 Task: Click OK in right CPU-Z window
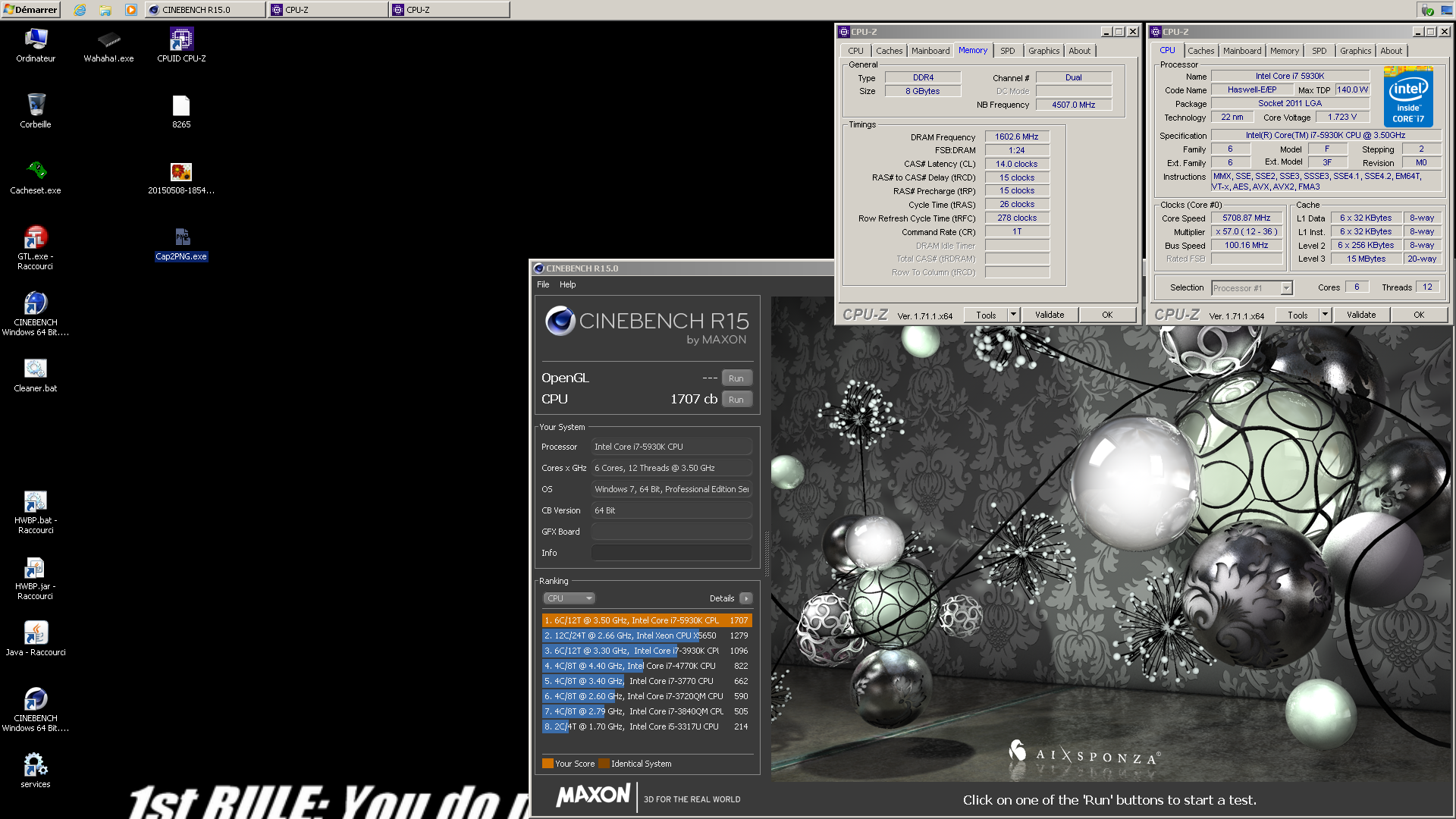click(1419, 315)
